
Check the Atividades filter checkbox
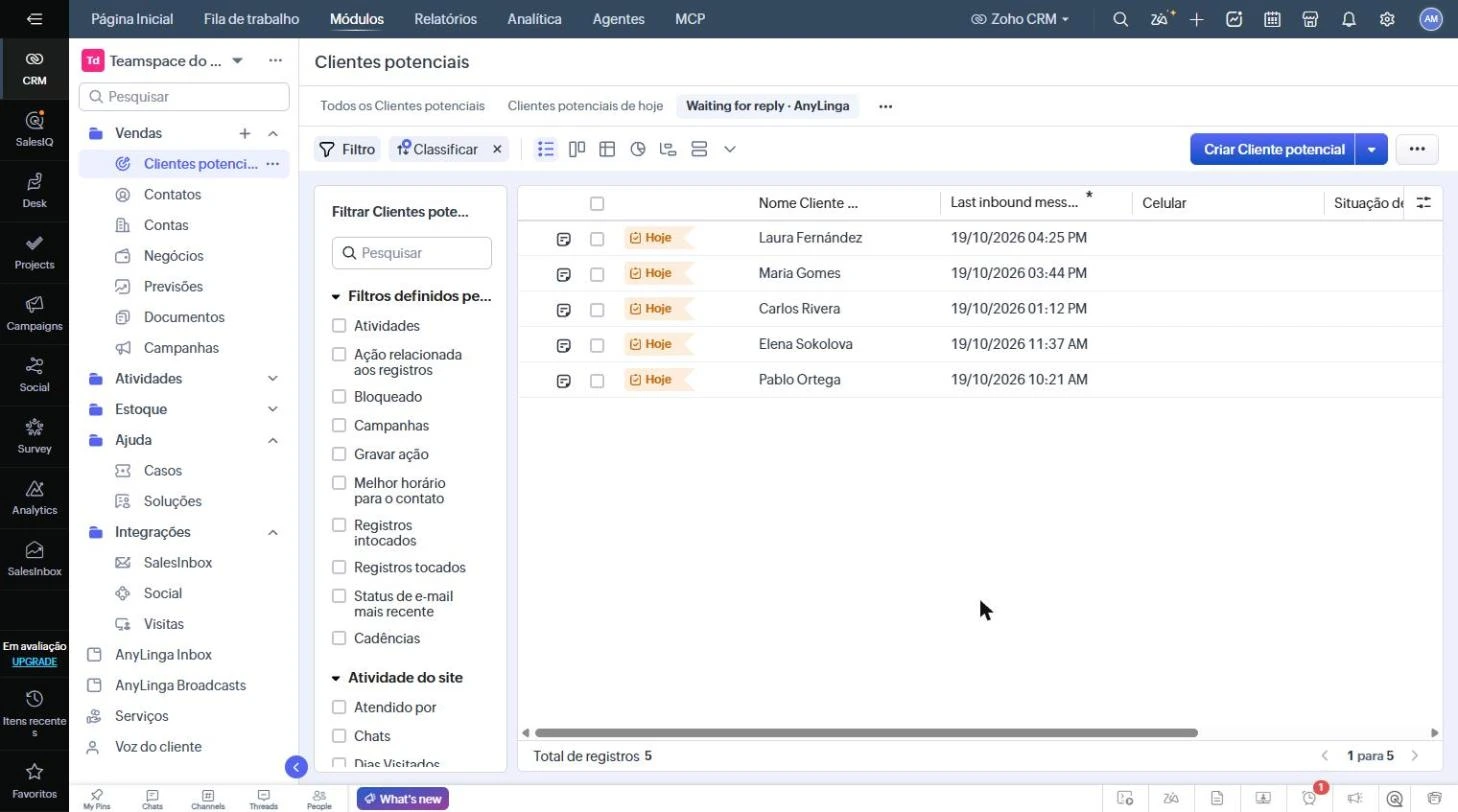point(339,326)
